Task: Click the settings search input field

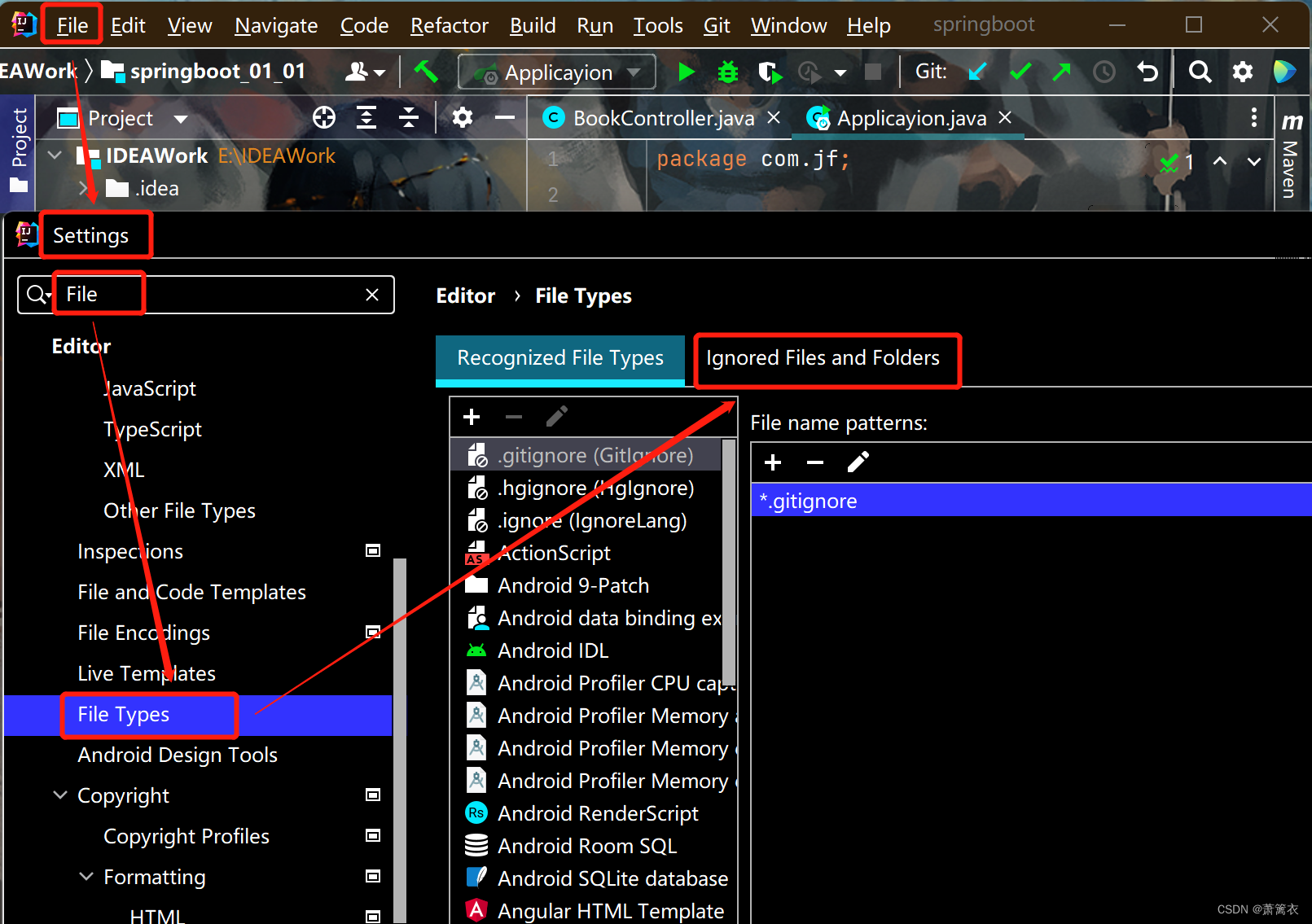Action: (206, 295)
